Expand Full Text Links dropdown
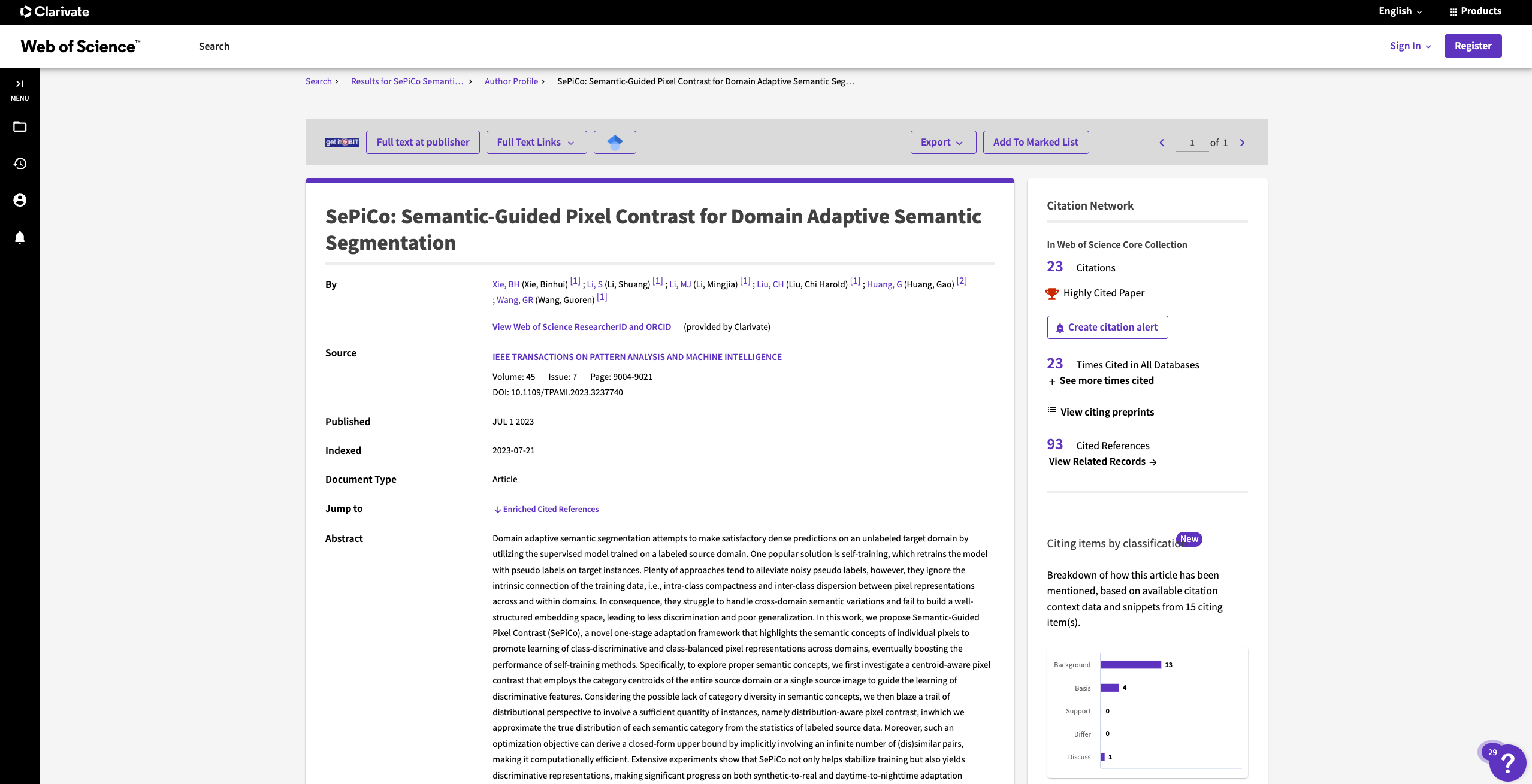 tap(536, 142)
